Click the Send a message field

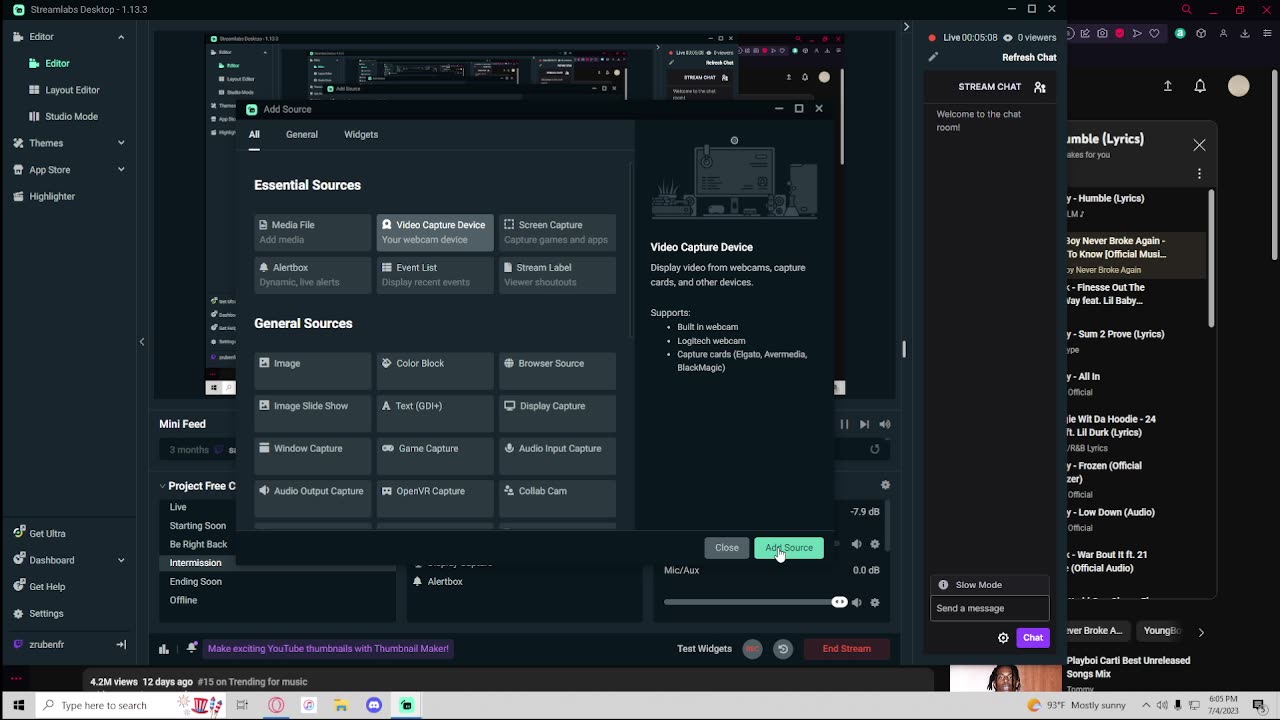point(990,608)
